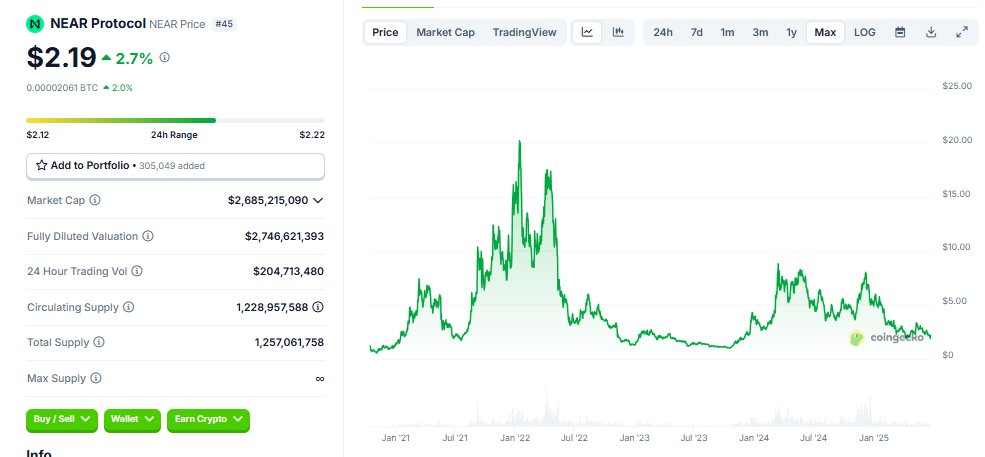Set chart range to 1m

coord(727,32)
